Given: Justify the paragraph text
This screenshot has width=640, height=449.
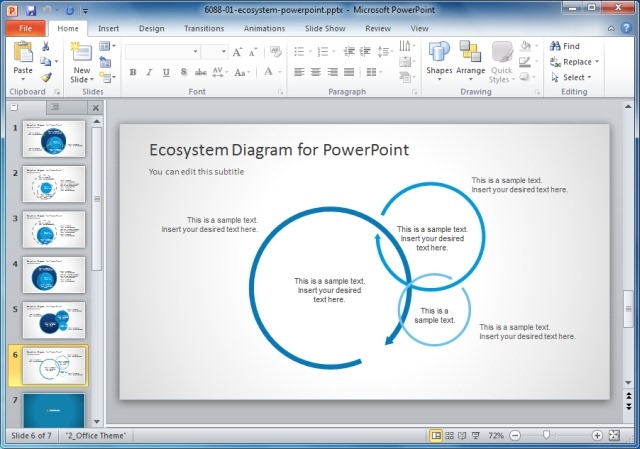Looking at the screenshot, I should click(349, 72).
